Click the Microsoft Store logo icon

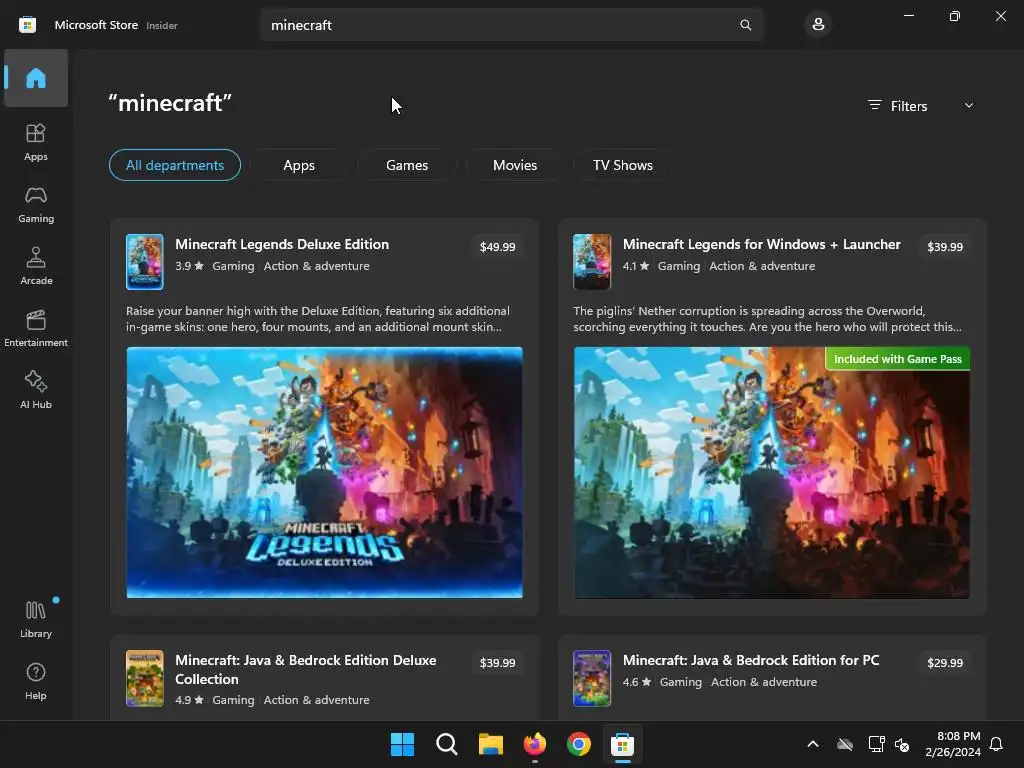click(x=27, y=25)
